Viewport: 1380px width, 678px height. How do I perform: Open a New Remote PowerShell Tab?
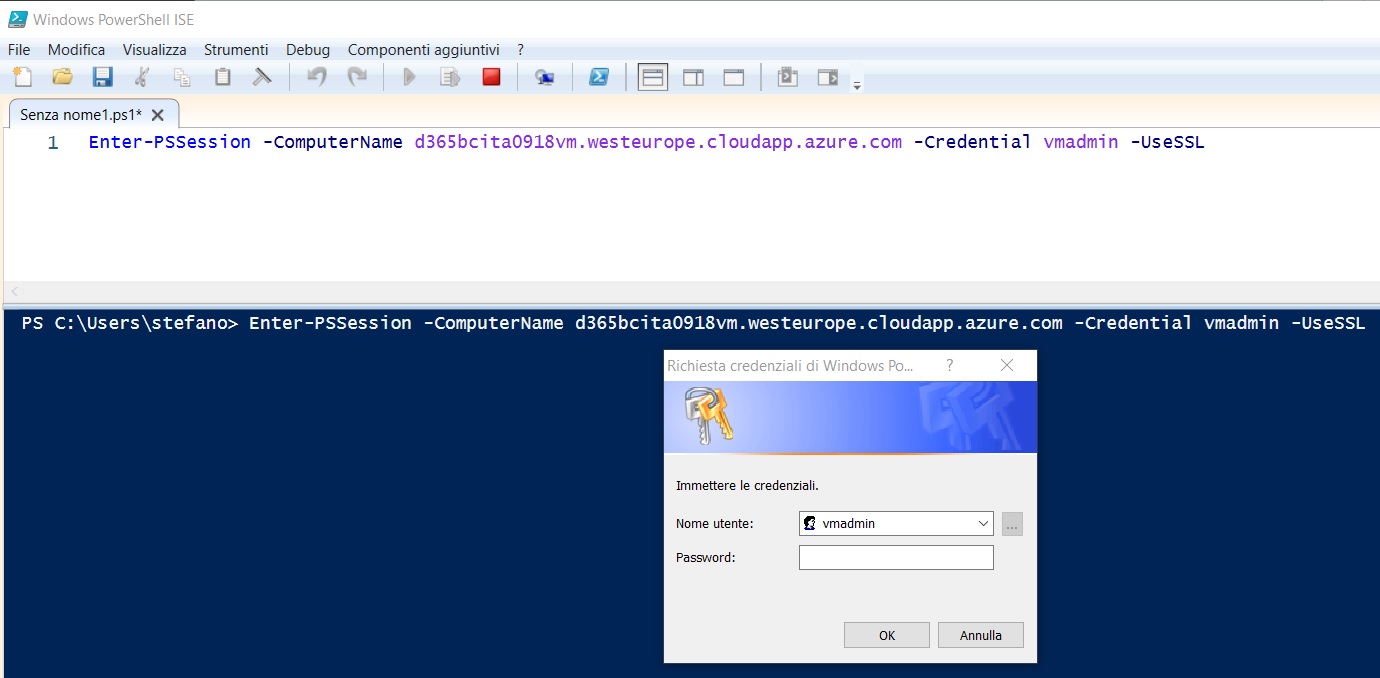tap(545, 76)
